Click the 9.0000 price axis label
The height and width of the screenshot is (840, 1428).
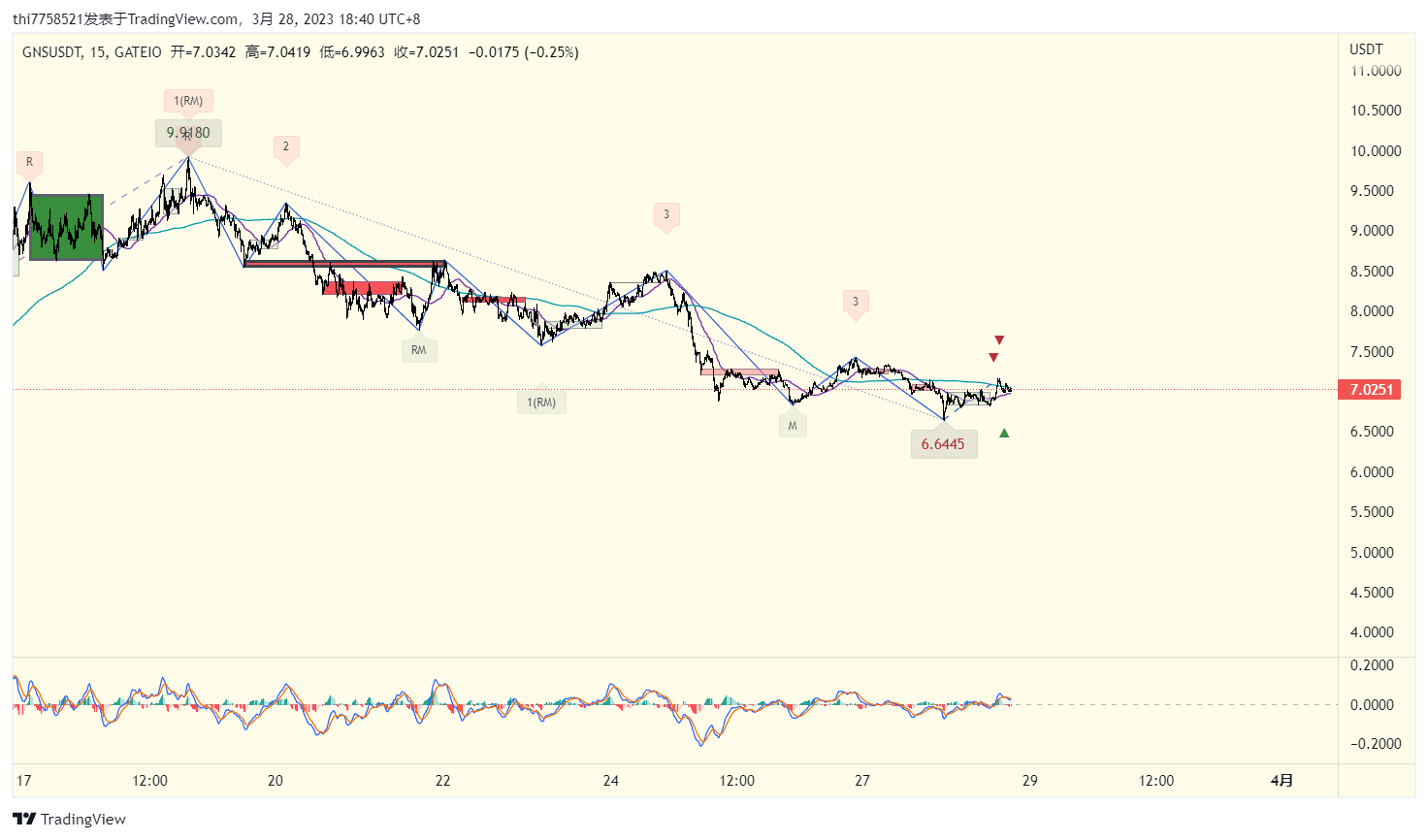(1372, 231)
